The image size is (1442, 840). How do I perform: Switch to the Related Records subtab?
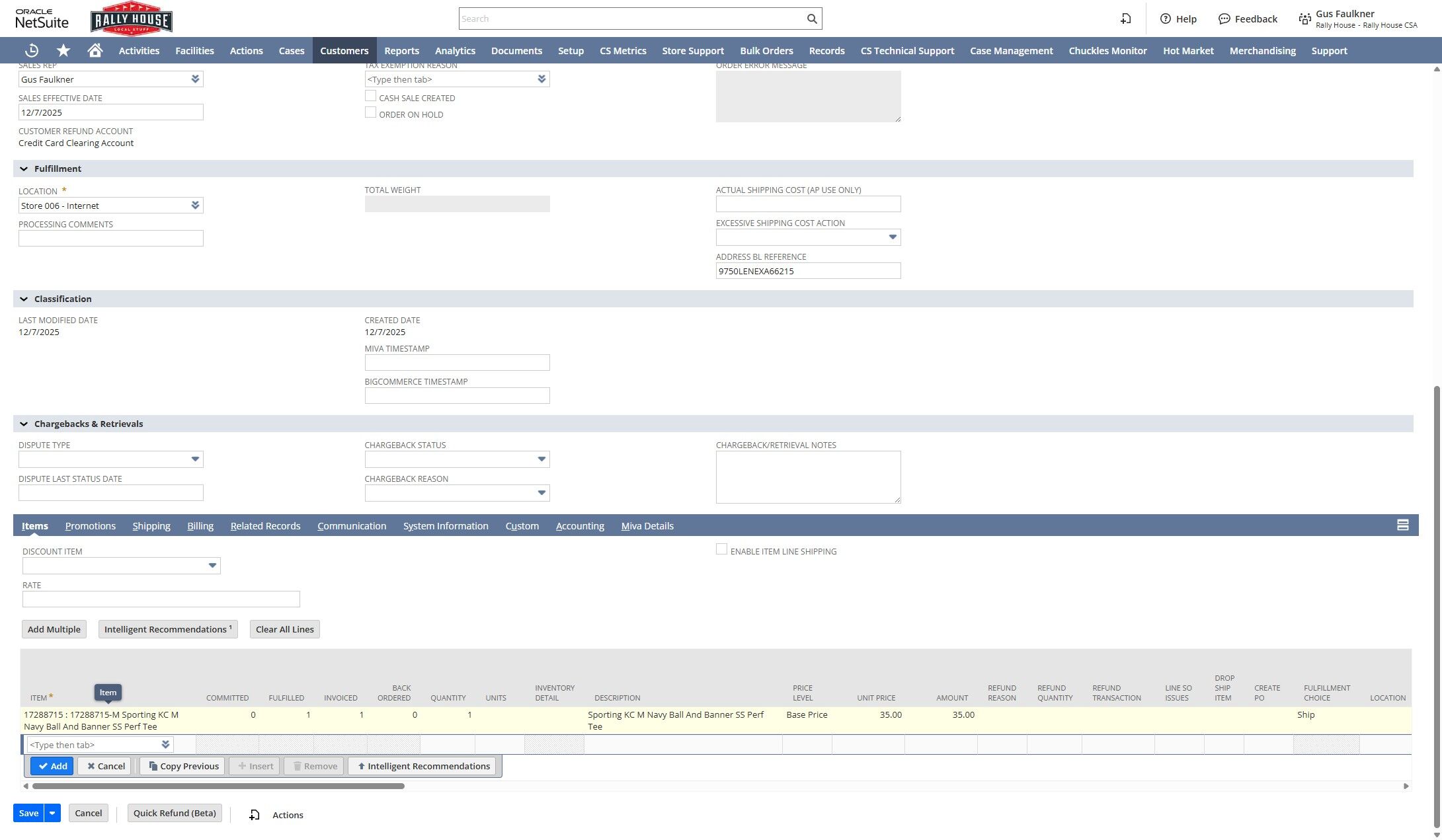tap(265, 526)
